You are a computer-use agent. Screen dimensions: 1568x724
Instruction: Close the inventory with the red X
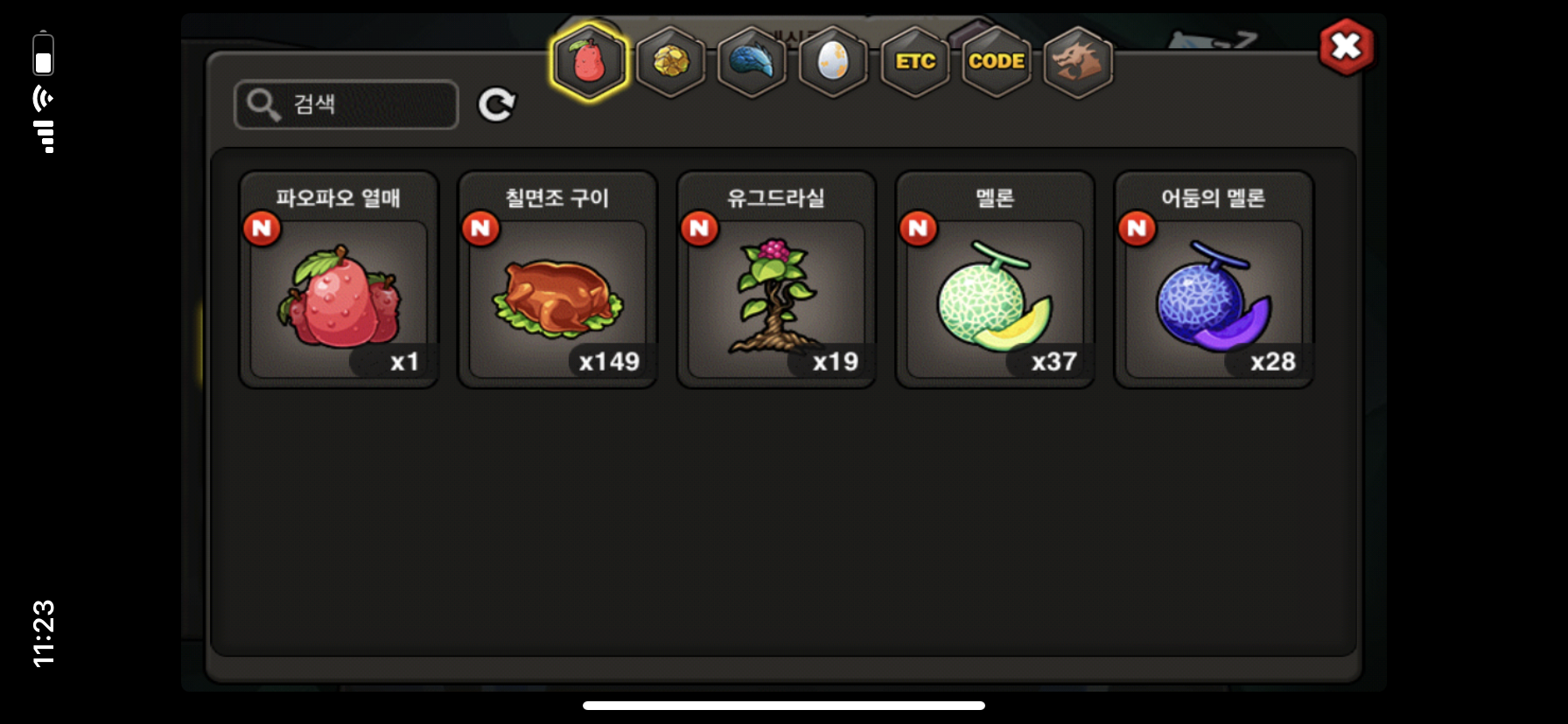click(x=1346, y=46)
